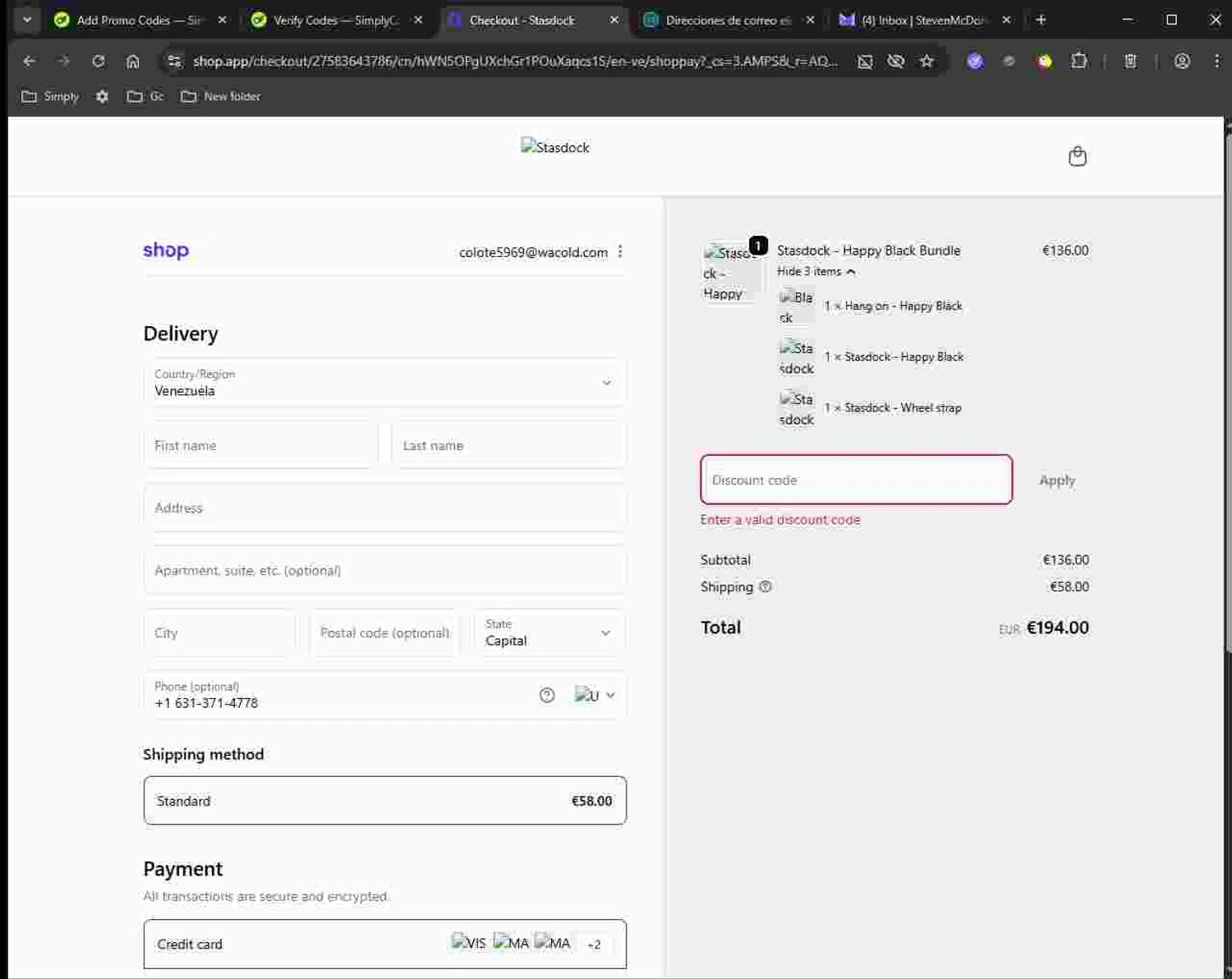Image resolution: width=1232 pixels, height=979 pixels.
Task: Click '1 × Stasdock - Happy Black' item
Action: click(x=894, y=356)
